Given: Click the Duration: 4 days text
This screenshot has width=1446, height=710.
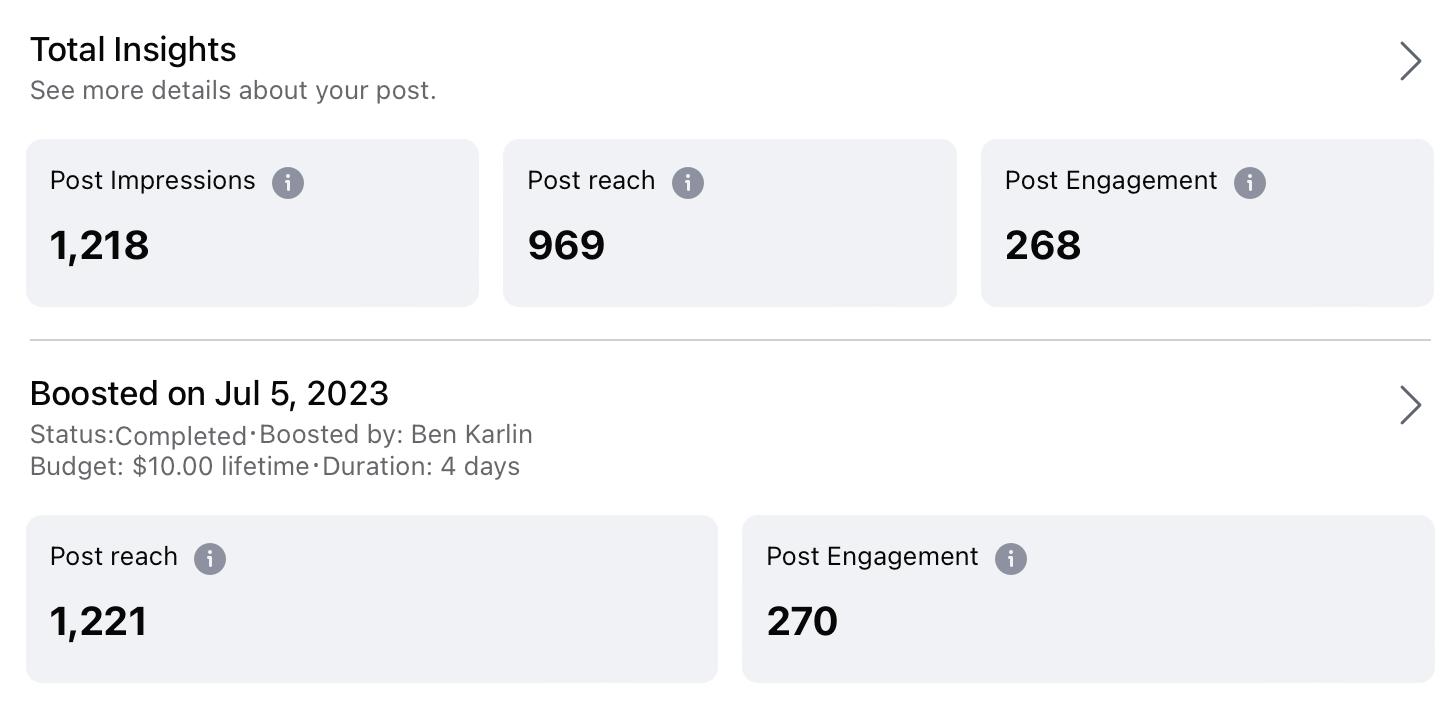Looking at the screenshot, I should 421,467.
